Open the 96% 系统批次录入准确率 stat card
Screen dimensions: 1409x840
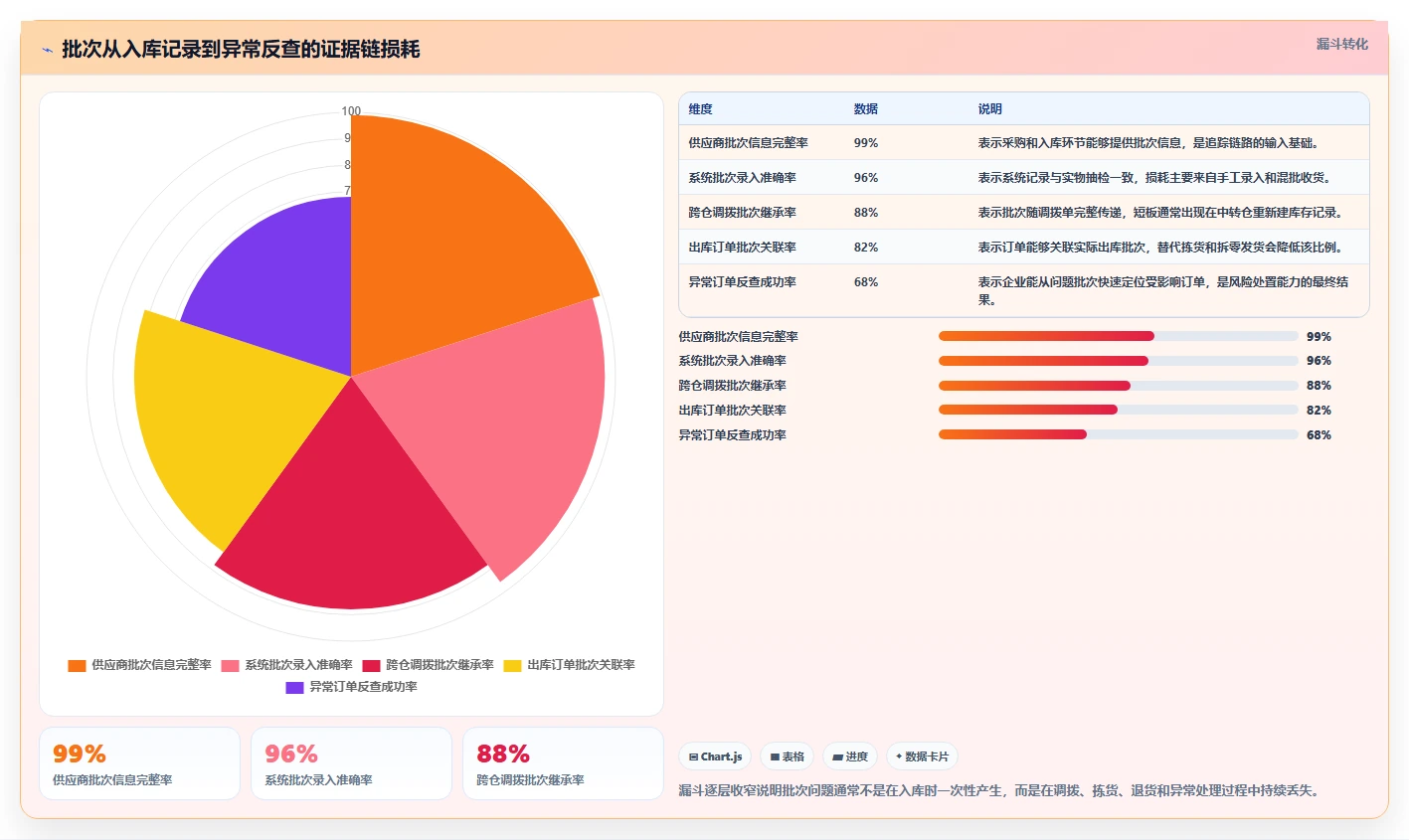click(351, 763)
